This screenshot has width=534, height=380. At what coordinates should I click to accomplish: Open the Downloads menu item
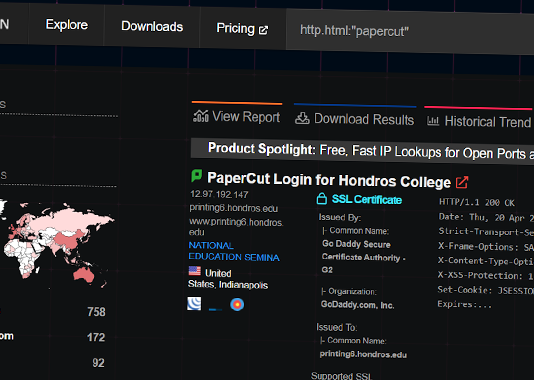pos(152,26)
